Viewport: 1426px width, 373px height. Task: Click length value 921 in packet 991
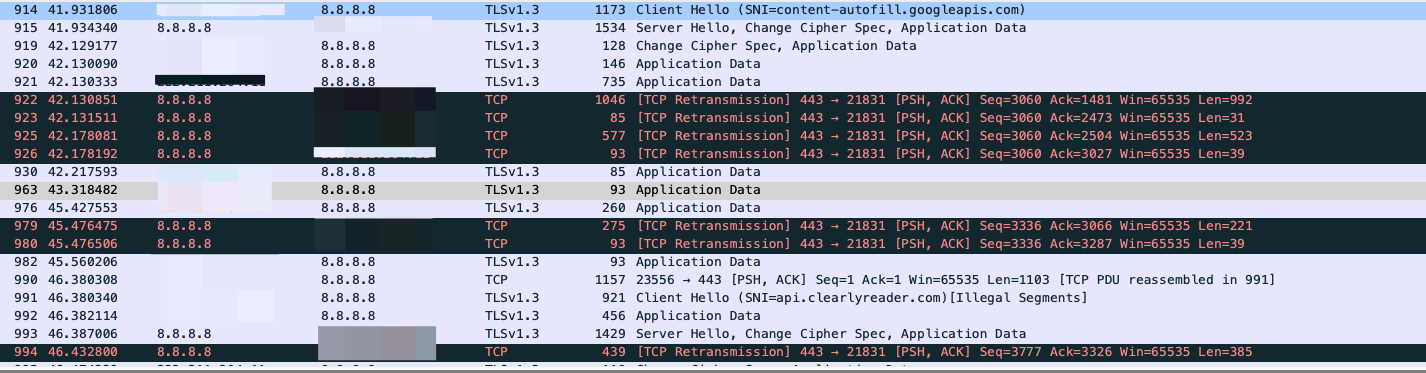(x=614, y=298)
